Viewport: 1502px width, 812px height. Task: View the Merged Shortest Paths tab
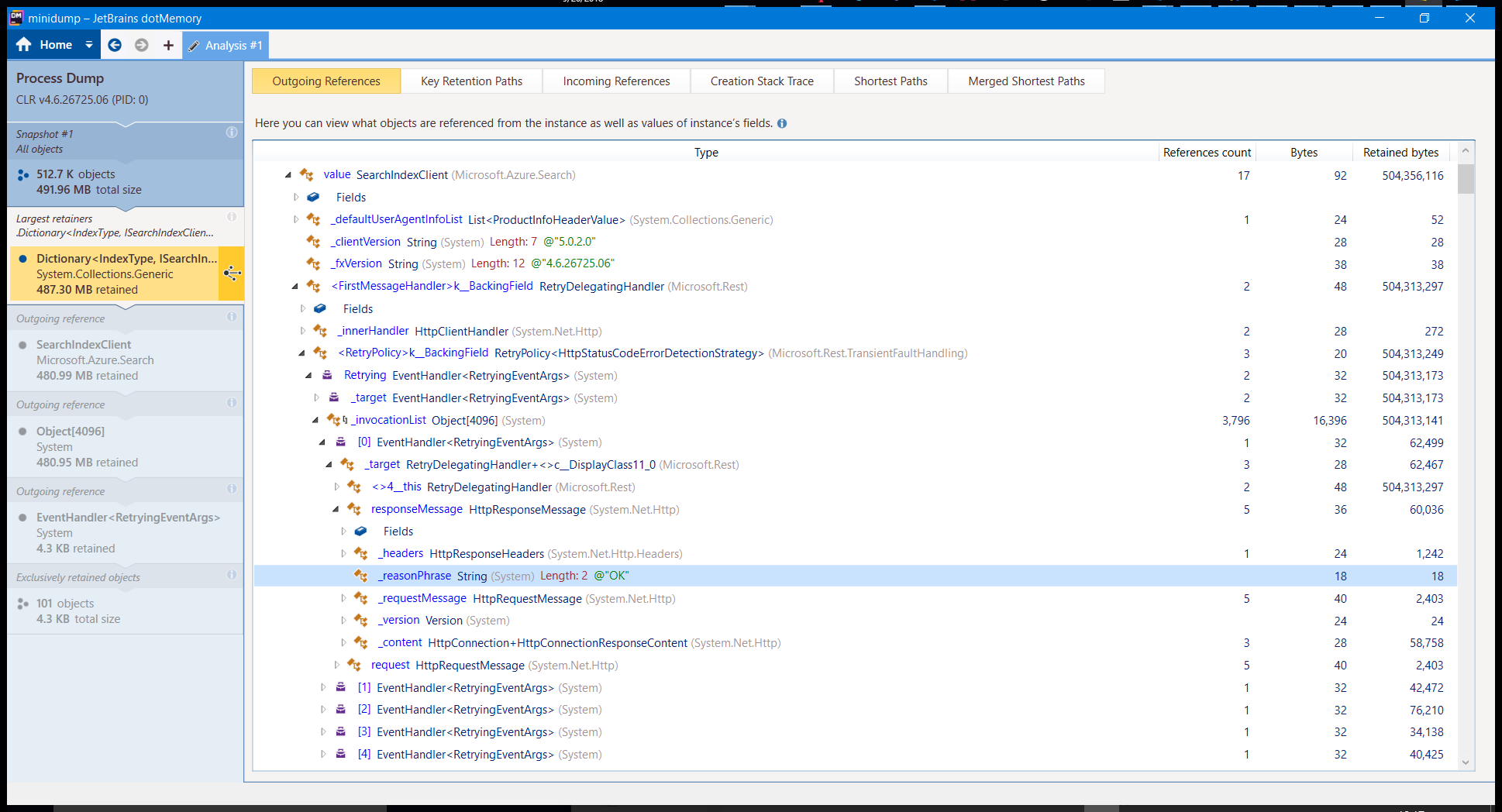pos(1027,81)
